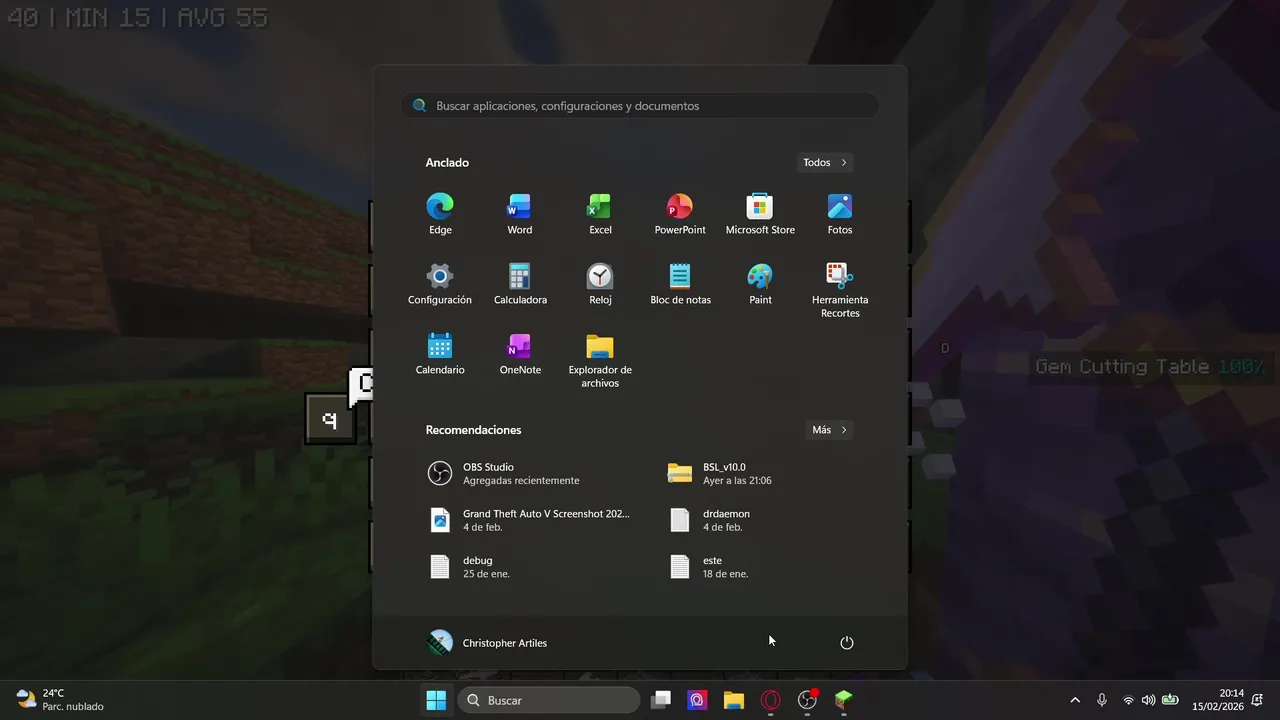Click the Start menu search field
Image resolution: width=1280 pixels, height=720 pixels.
(640, 105)
